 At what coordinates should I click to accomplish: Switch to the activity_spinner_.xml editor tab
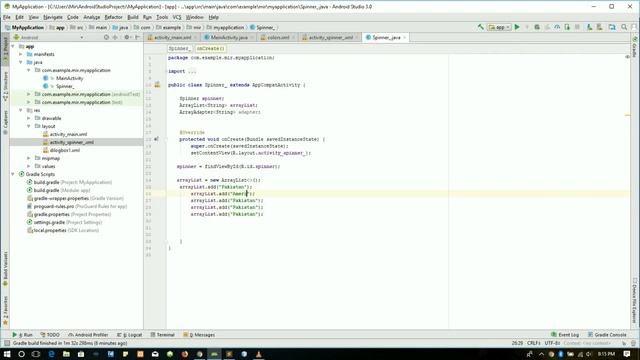coord(331,38)
